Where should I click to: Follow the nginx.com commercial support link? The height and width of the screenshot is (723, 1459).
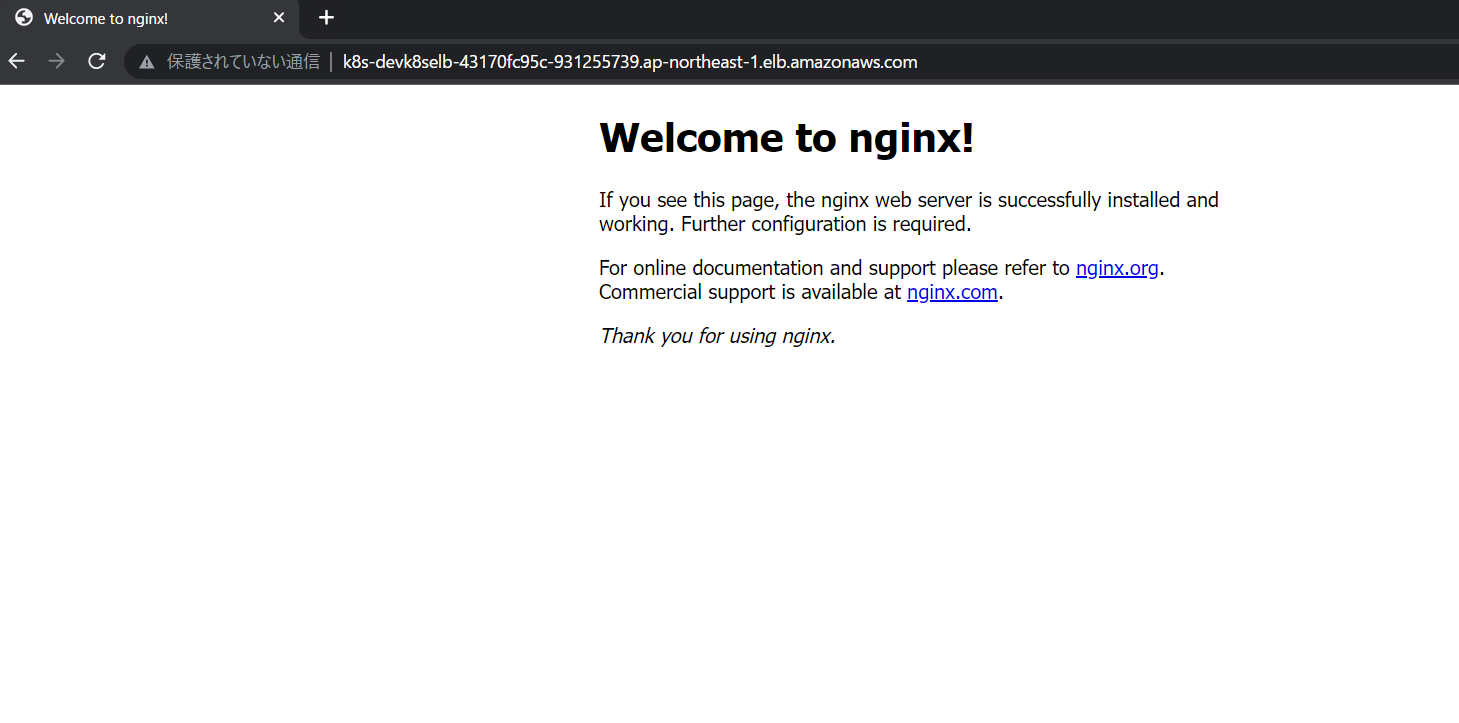[x=951, y=292]
